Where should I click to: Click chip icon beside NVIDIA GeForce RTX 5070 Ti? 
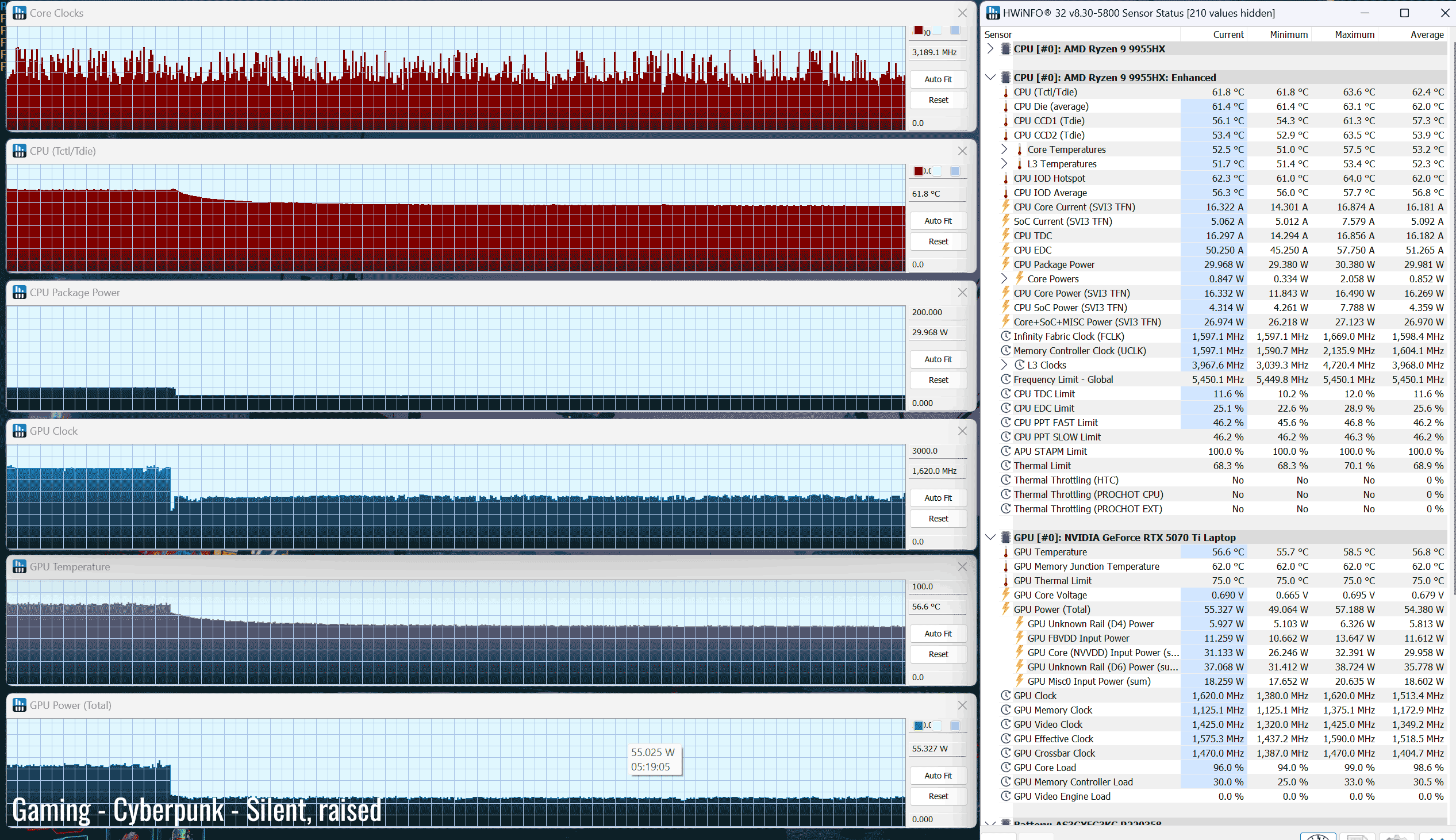[x=1006, y=537]
